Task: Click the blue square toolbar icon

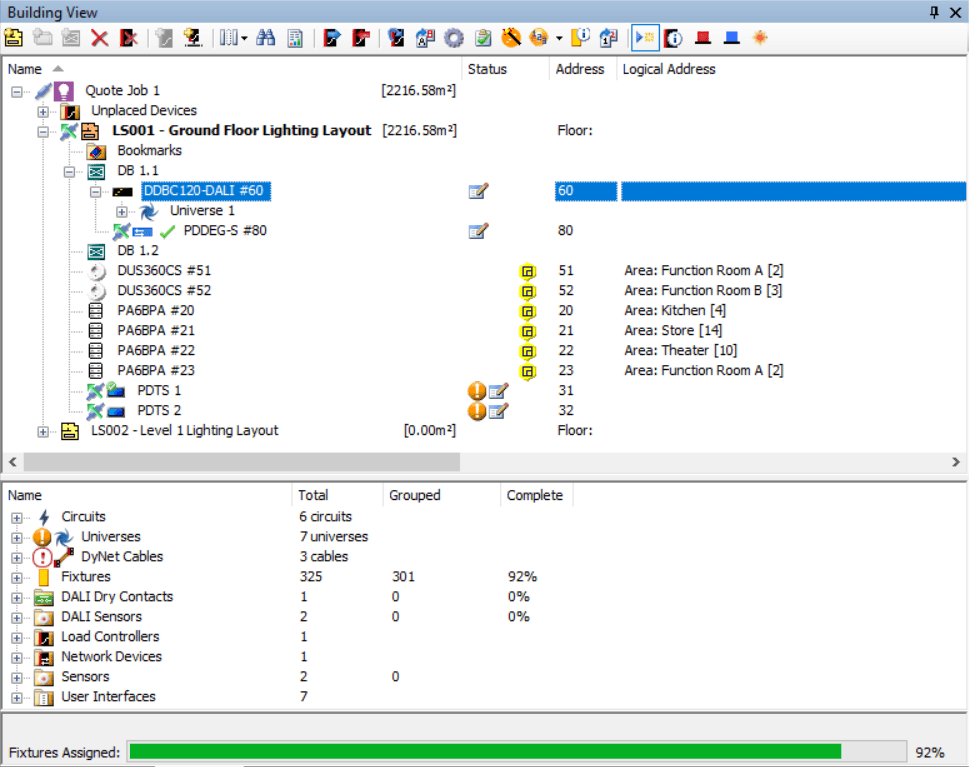Action: 731,38
